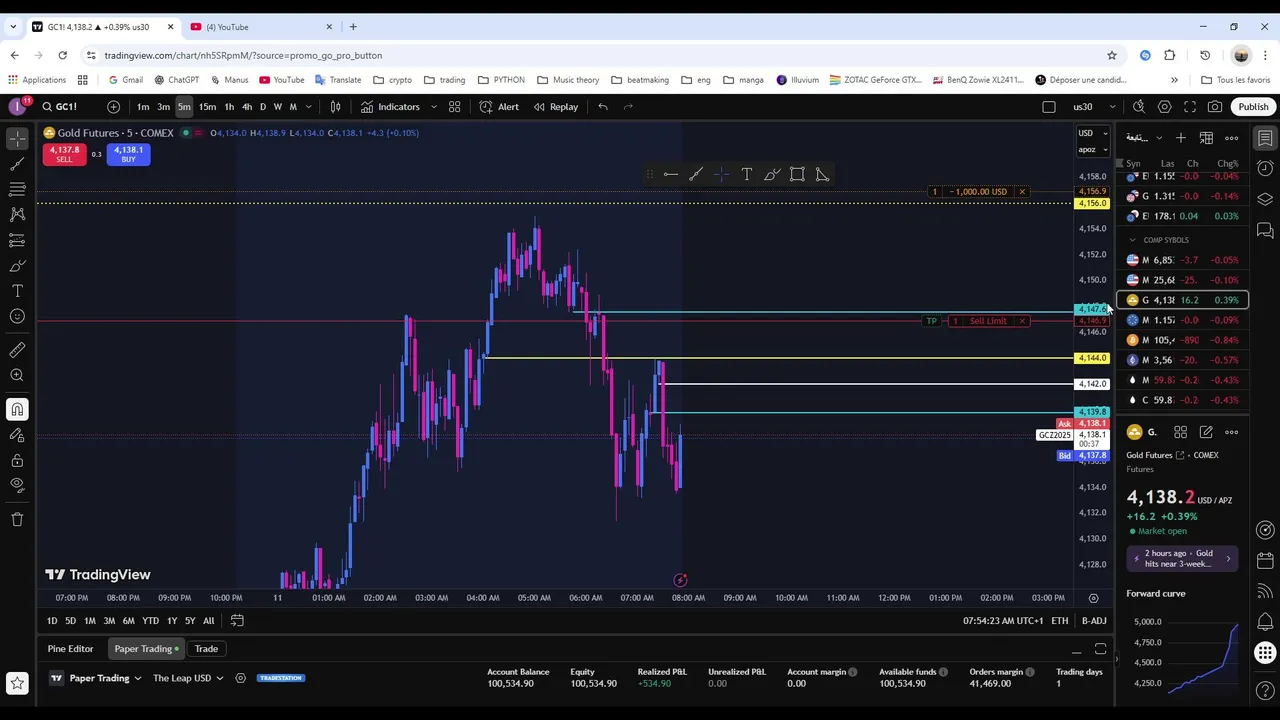This screenshot has width=1280, height=720.
Task: Select the 1D date range
Action: (52, 621)
